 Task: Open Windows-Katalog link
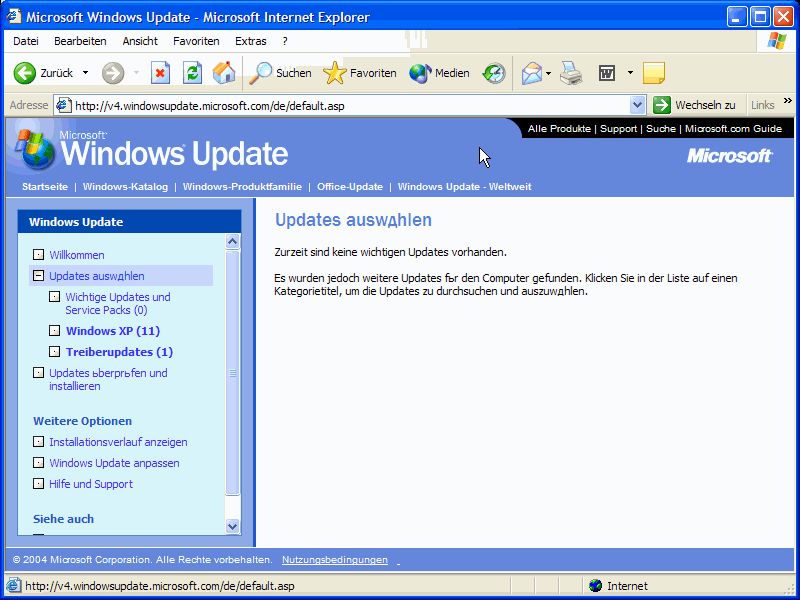pos(125,187)
